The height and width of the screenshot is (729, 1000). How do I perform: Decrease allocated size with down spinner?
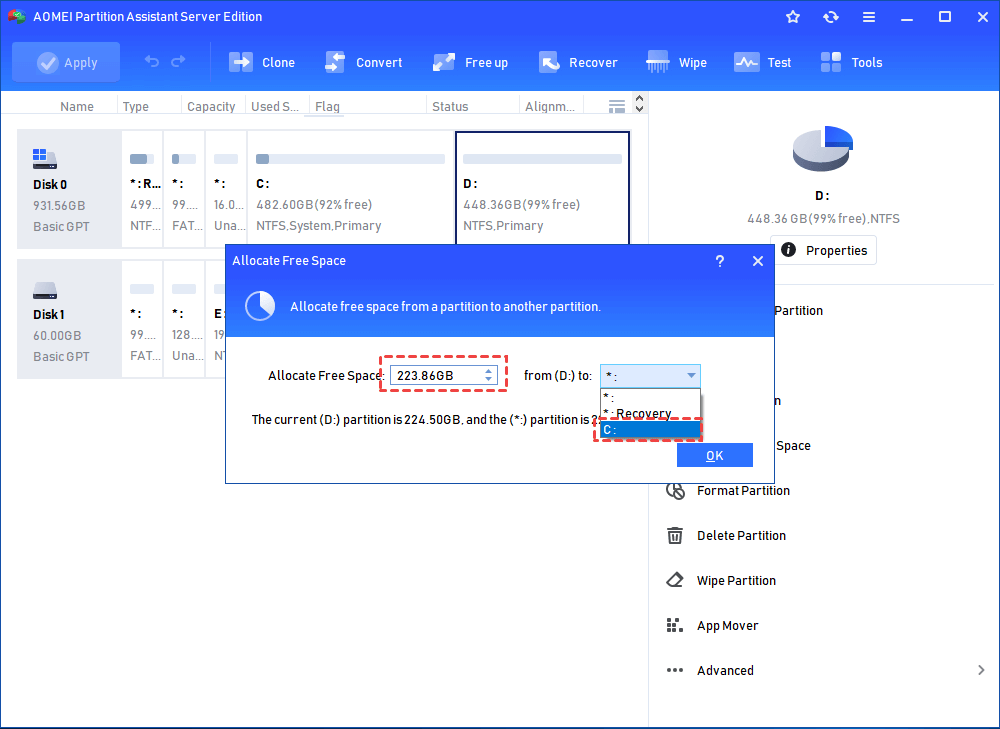pos(489,379)
